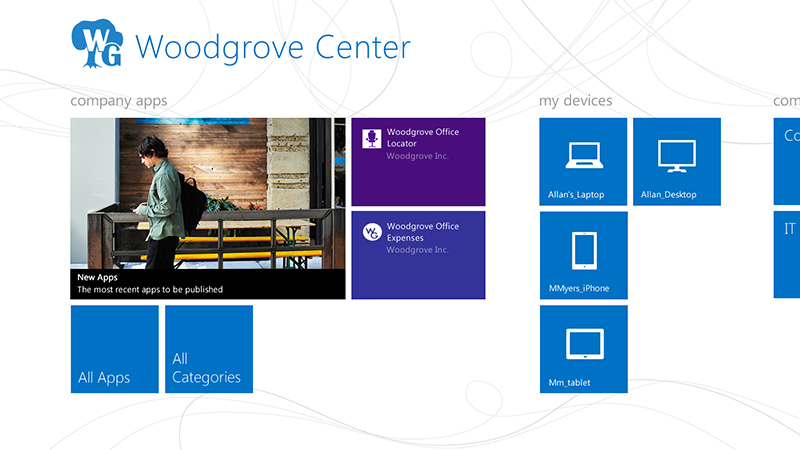Open the partially visible 'IT' tile

787,254
